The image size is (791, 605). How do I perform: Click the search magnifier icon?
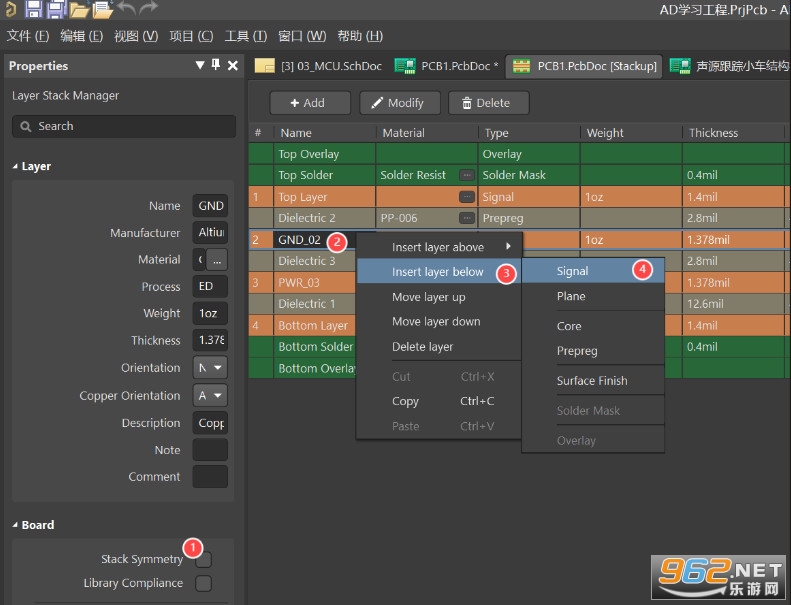click(x=25, y=126)
